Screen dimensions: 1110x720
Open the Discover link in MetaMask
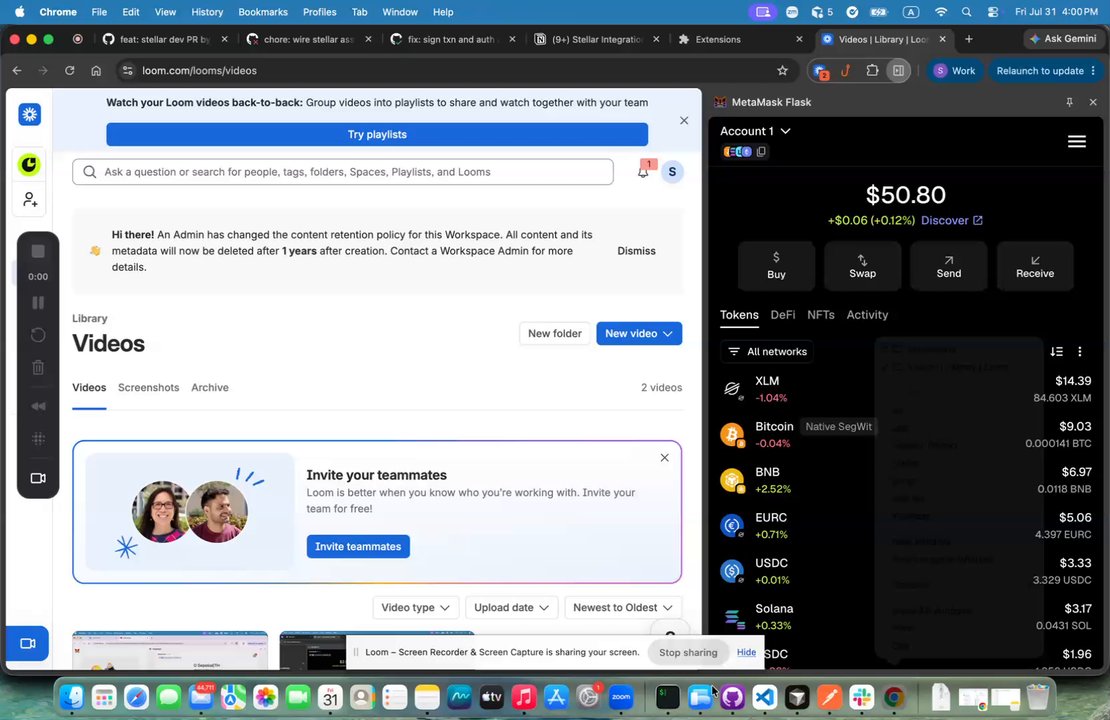951,220
